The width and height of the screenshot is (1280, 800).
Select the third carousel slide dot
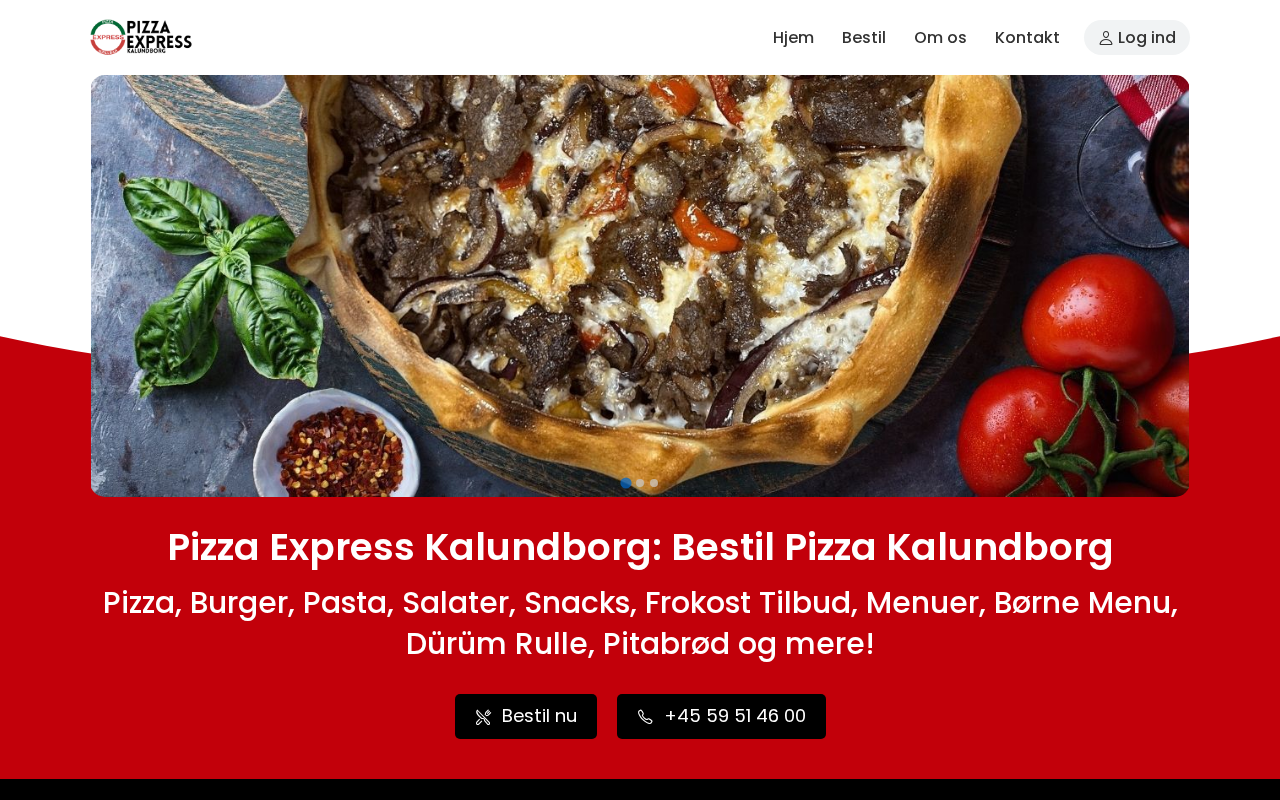tap(654, 483)
